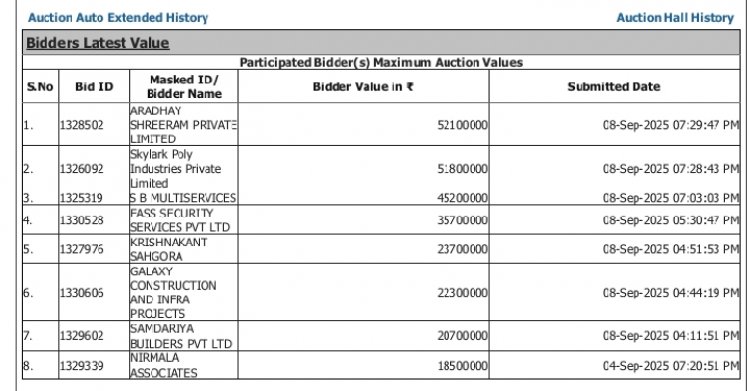The image size is (750, 391).
Task: Select Skylark Poly Industries Private Limited cell
Action: pyautogui.click(x=184, y=168)
